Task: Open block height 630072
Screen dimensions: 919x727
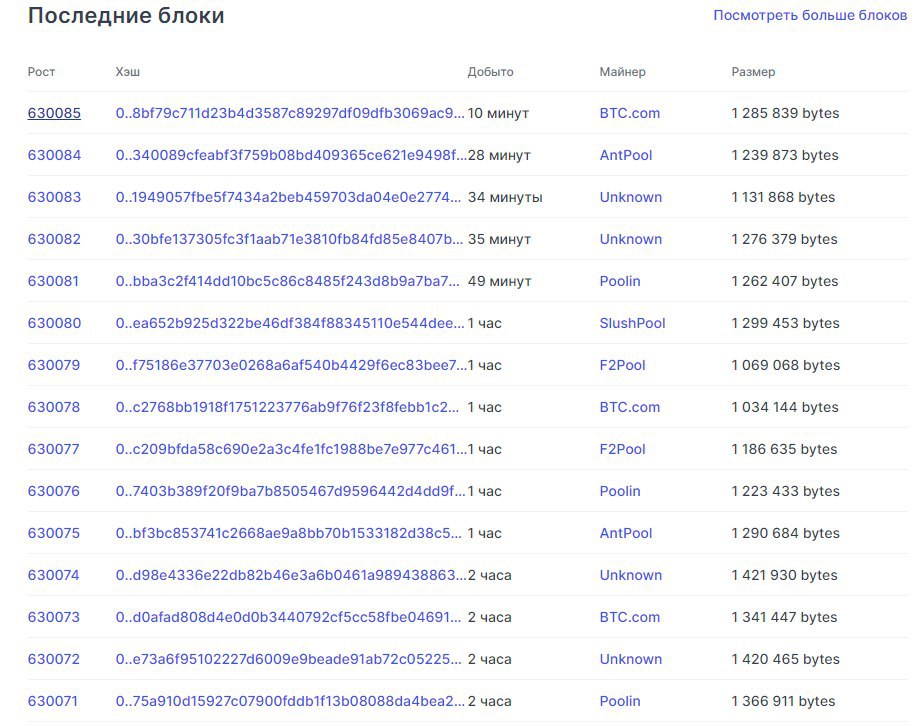Action: click(x=53, y=660)
